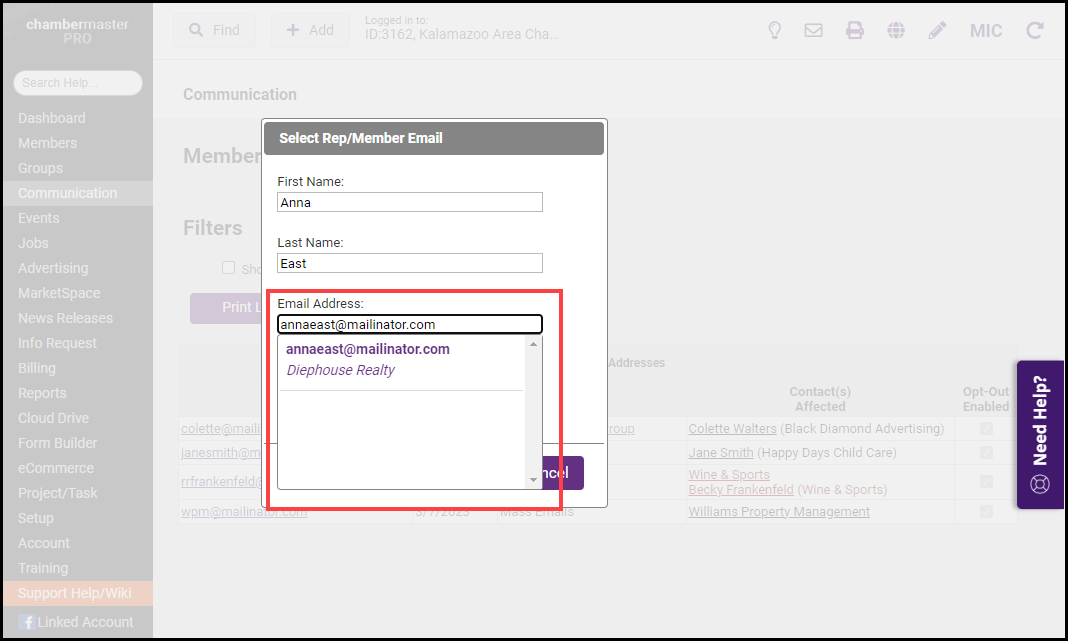Open the Colette Walters contact link
The image size is (1068, 641).
pyautogui.click(x=732, y=428)
